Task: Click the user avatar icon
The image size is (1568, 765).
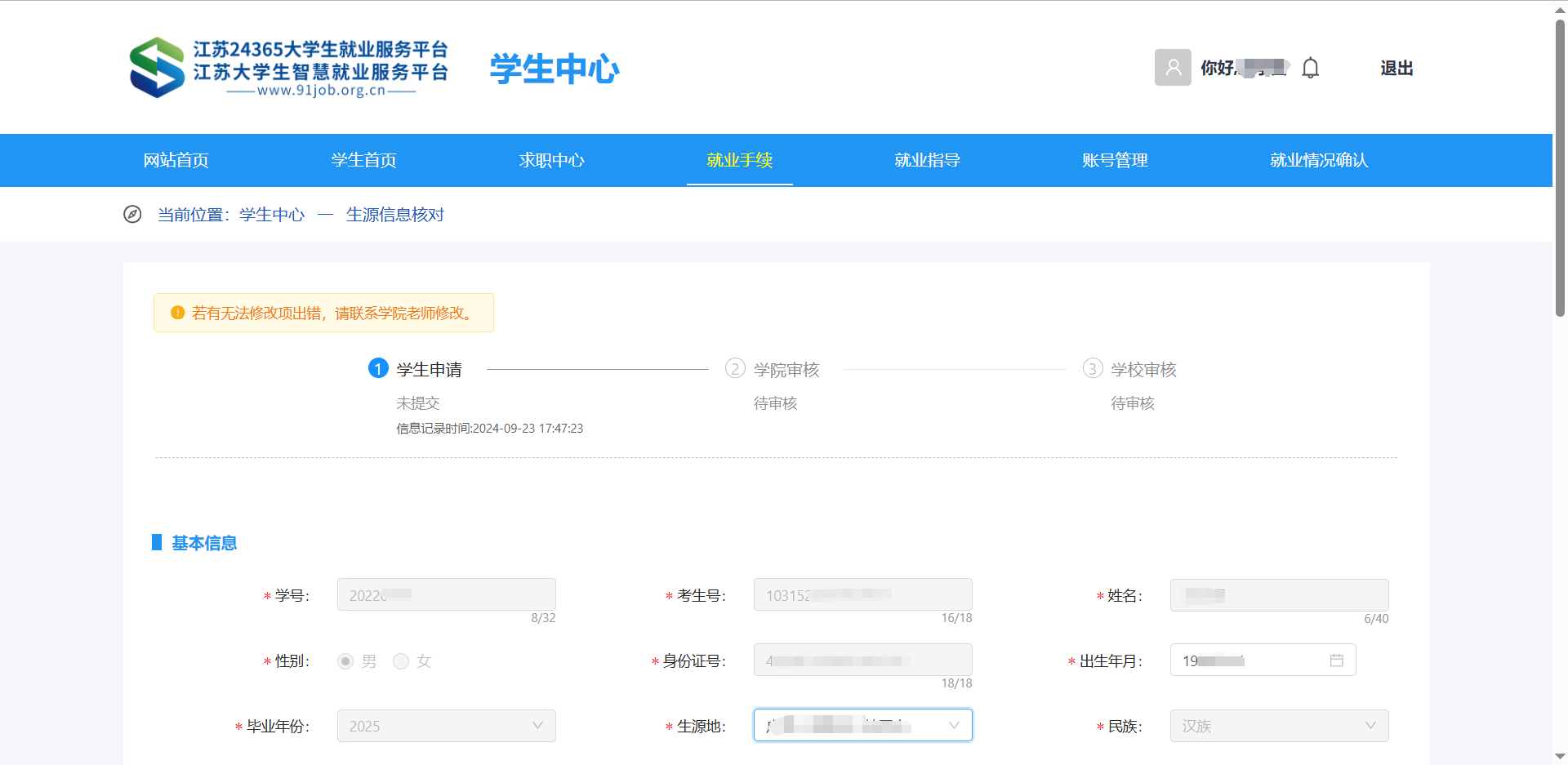Action: 1173,67
